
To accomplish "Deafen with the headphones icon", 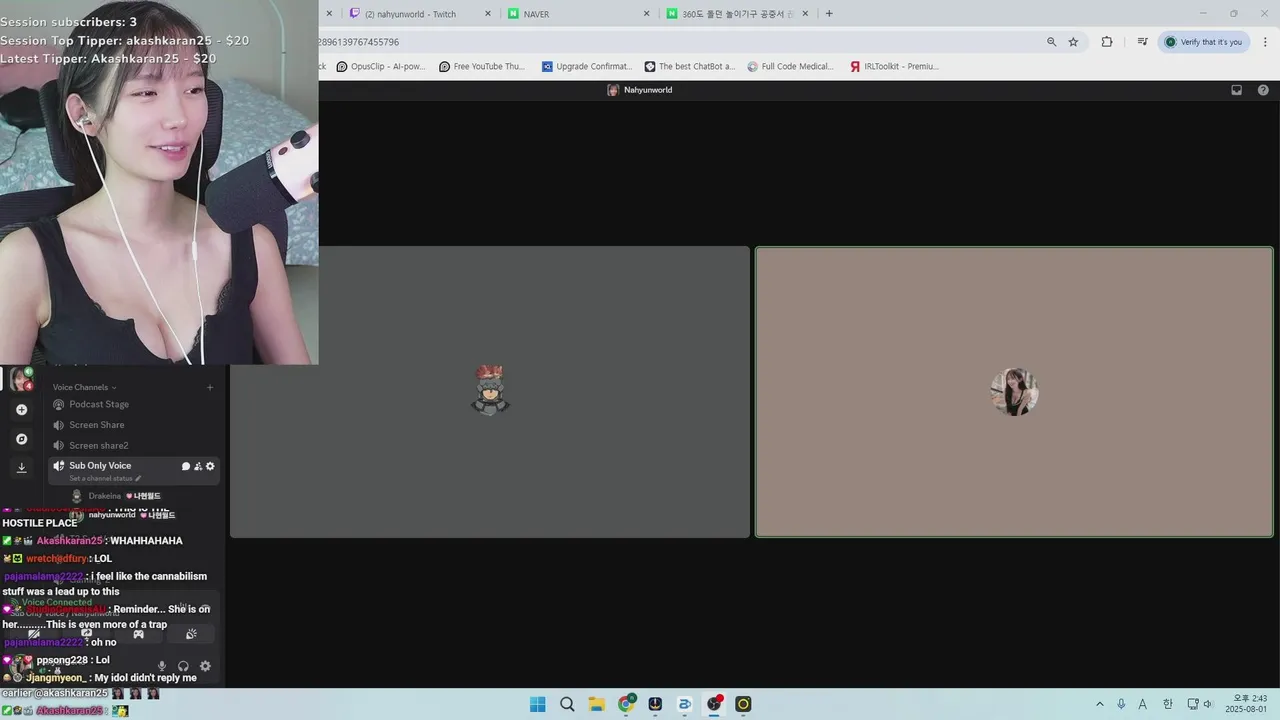I will pos(183,666).
